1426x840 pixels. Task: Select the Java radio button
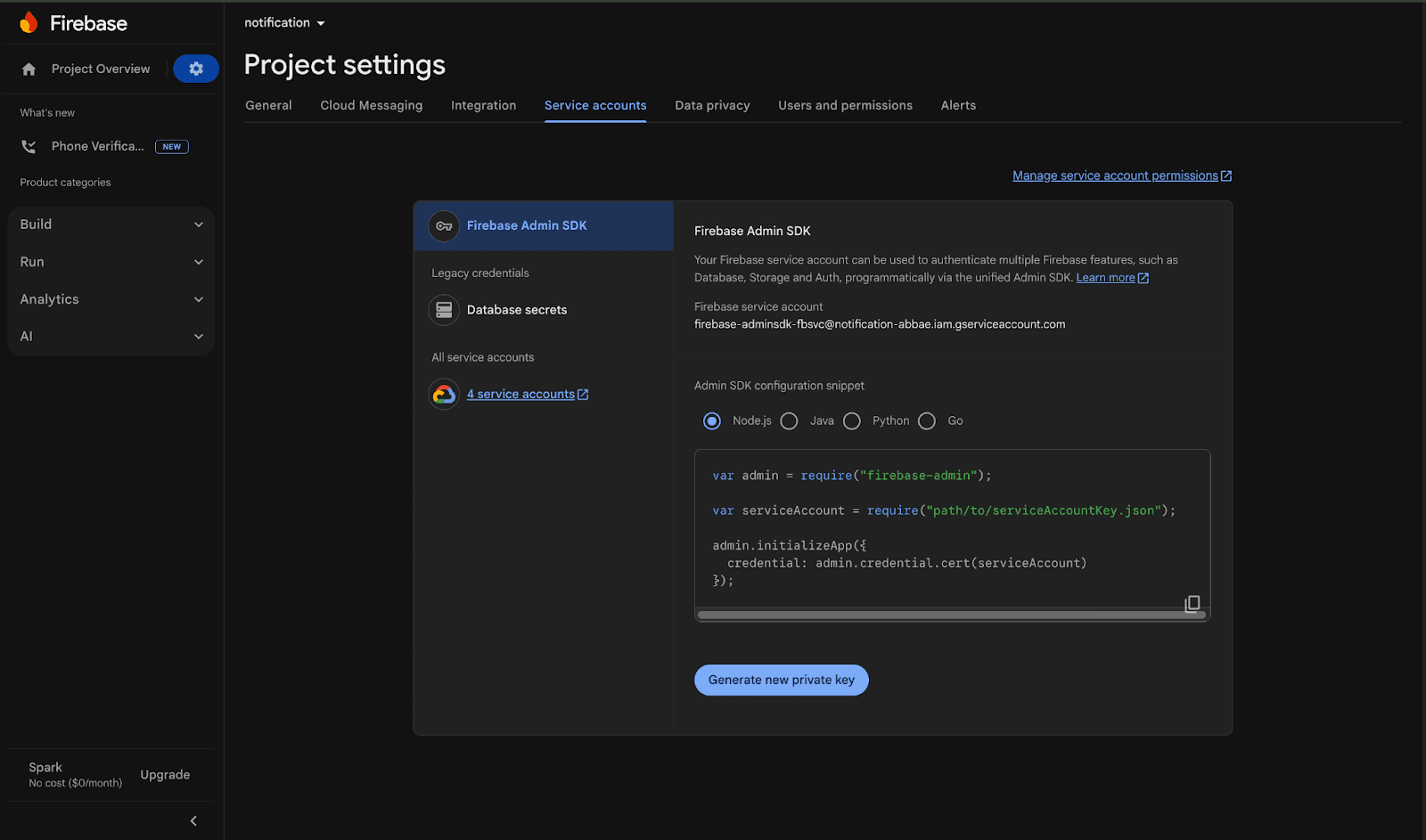pyautogui.click(x=789, y=420)
